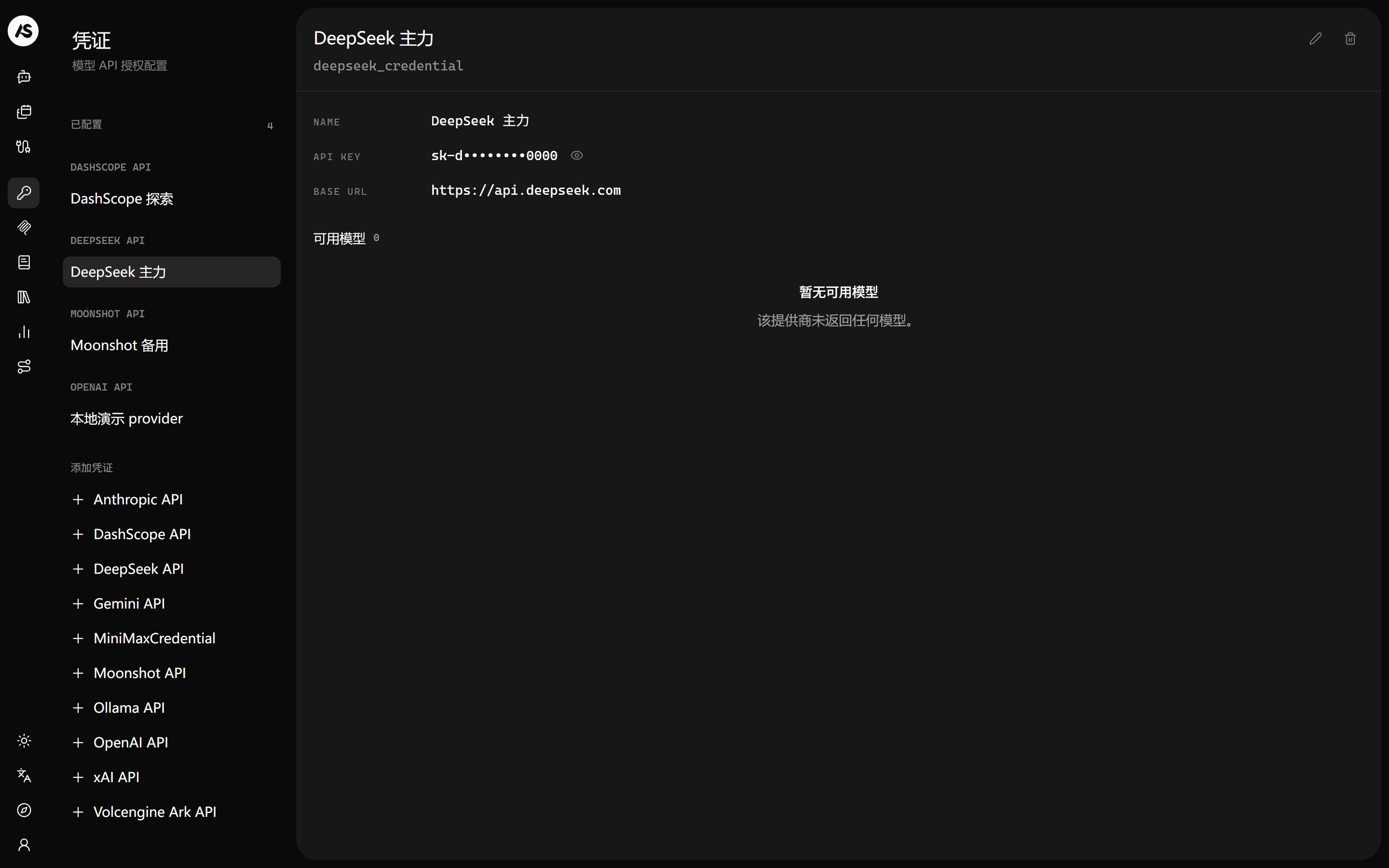Open the robot agents sidebar icon
The image size is (1389, 868).
click(24, 77)
